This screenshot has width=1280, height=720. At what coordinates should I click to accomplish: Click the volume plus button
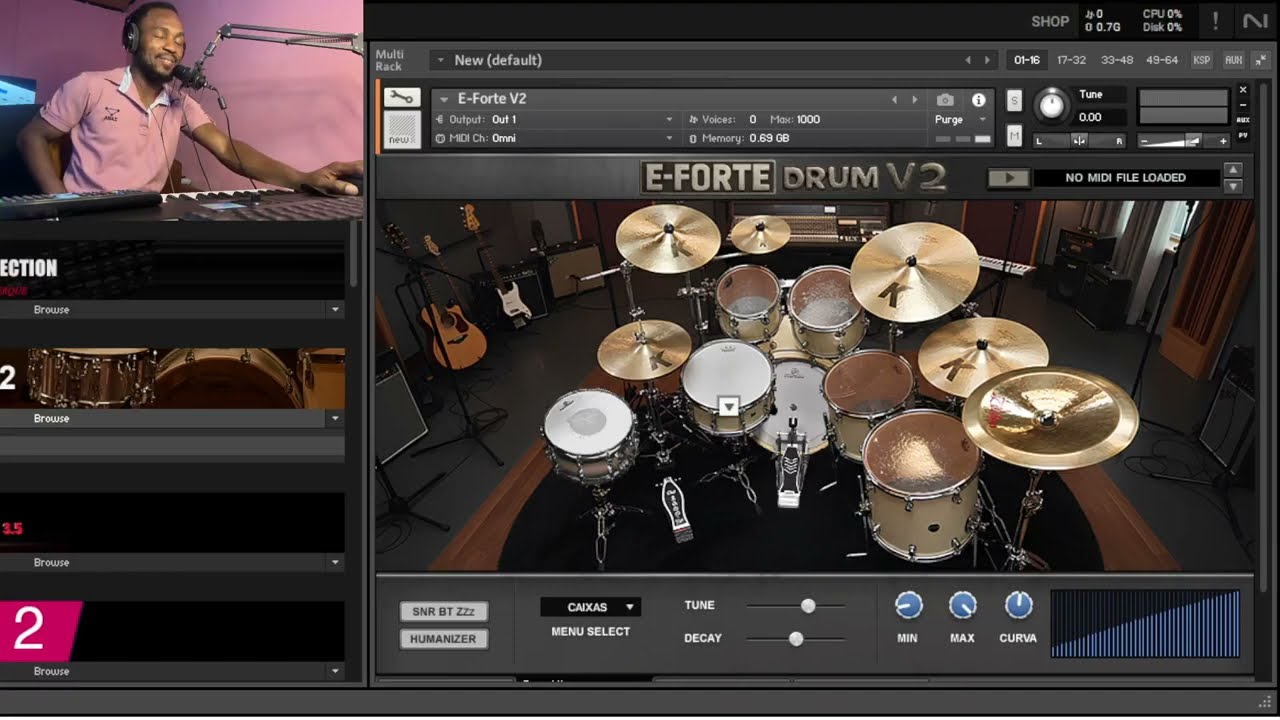1222,141
